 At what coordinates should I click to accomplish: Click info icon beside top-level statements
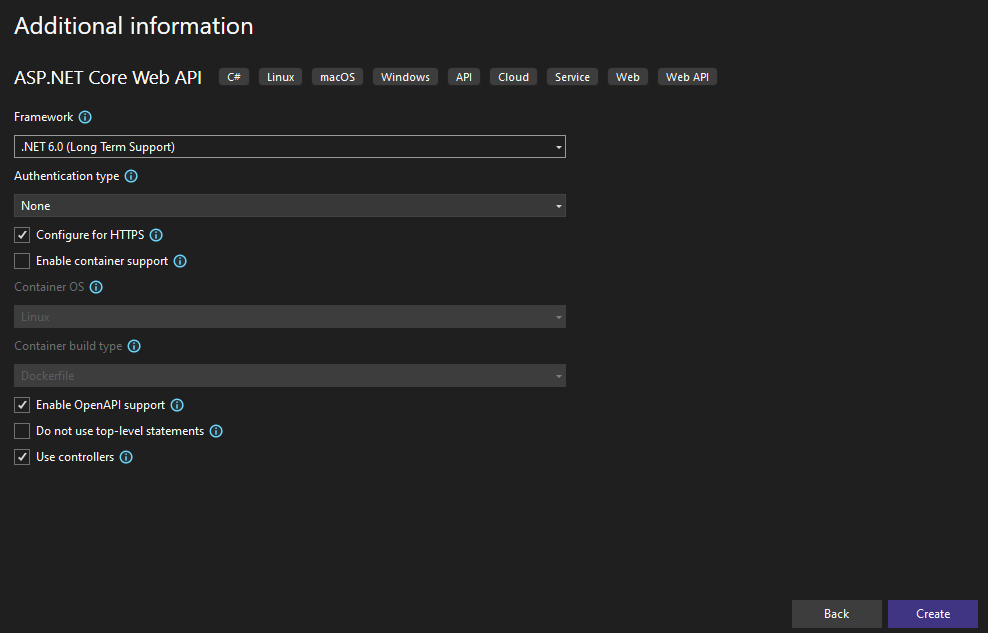click(216, 431)
